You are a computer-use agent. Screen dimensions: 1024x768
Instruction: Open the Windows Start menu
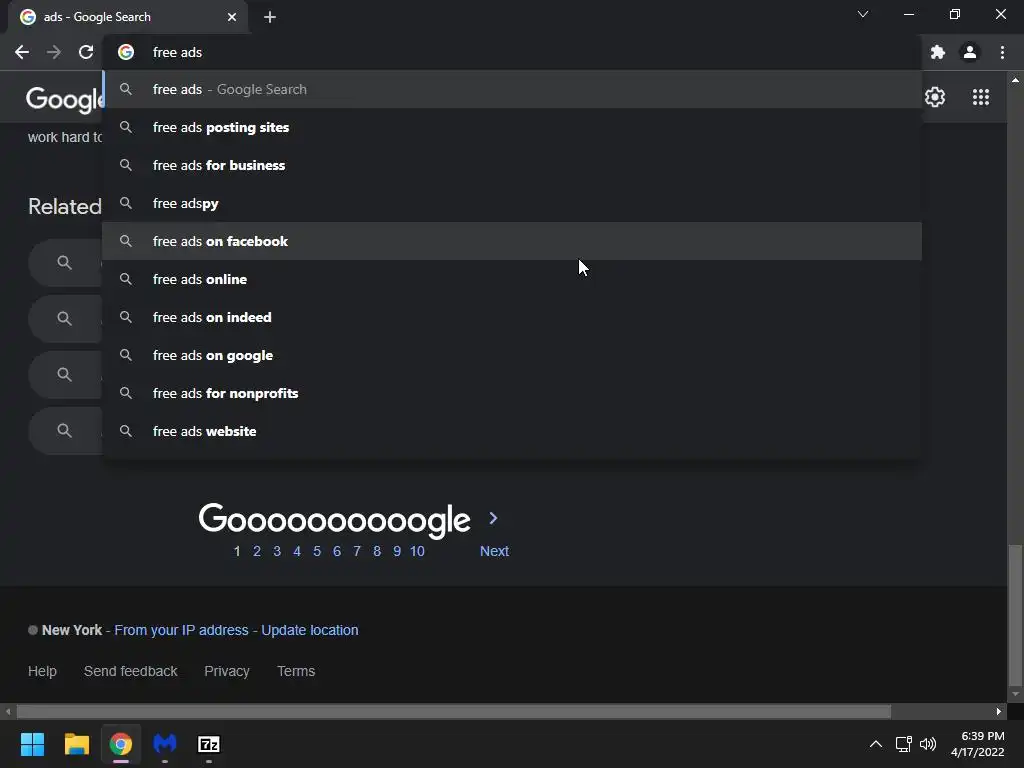[32, 744]
